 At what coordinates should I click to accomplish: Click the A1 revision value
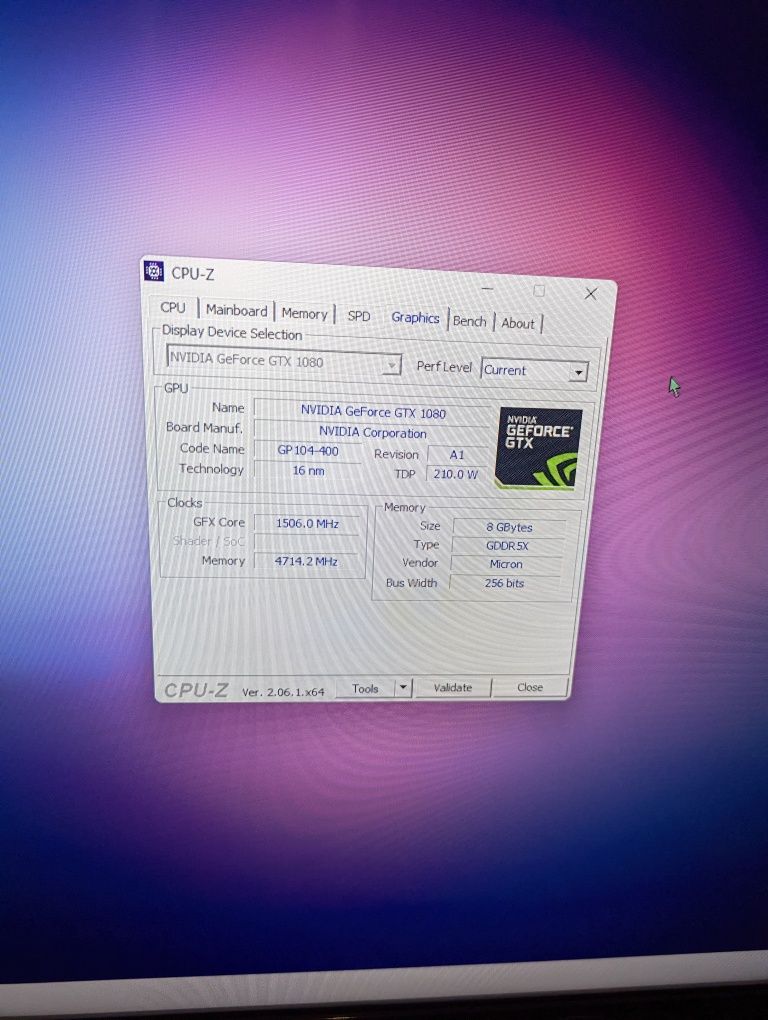click(x=457, y=455)
